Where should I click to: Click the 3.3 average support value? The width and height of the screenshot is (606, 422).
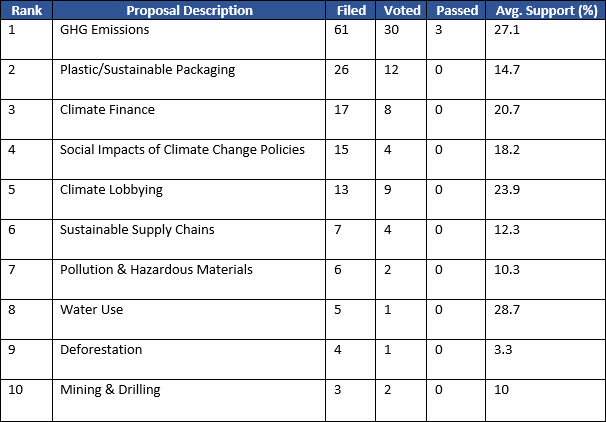click(503, 350)
